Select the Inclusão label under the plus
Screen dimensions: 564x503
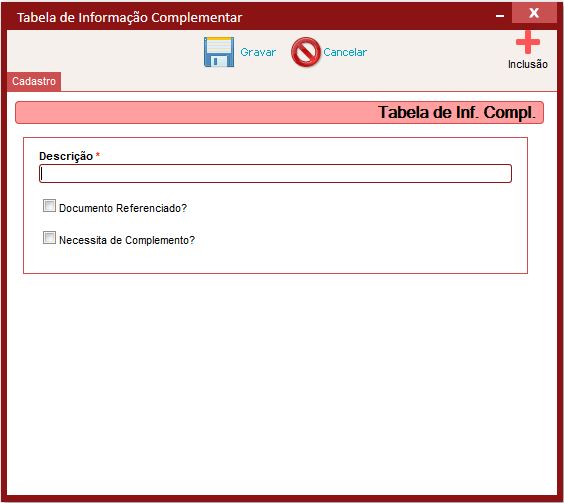pyautogui.click(x=528, y=64)
